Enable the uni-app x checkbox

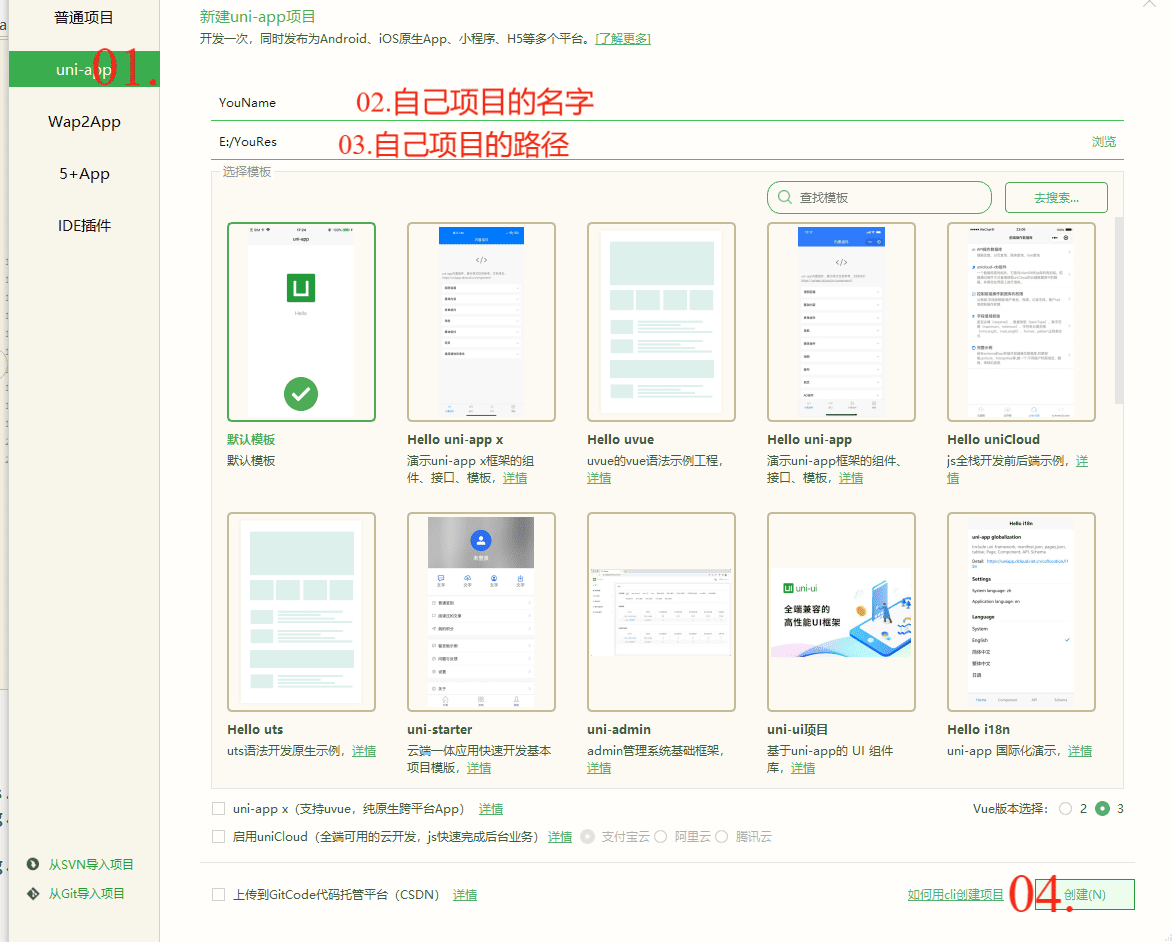(x=218, y=808)
